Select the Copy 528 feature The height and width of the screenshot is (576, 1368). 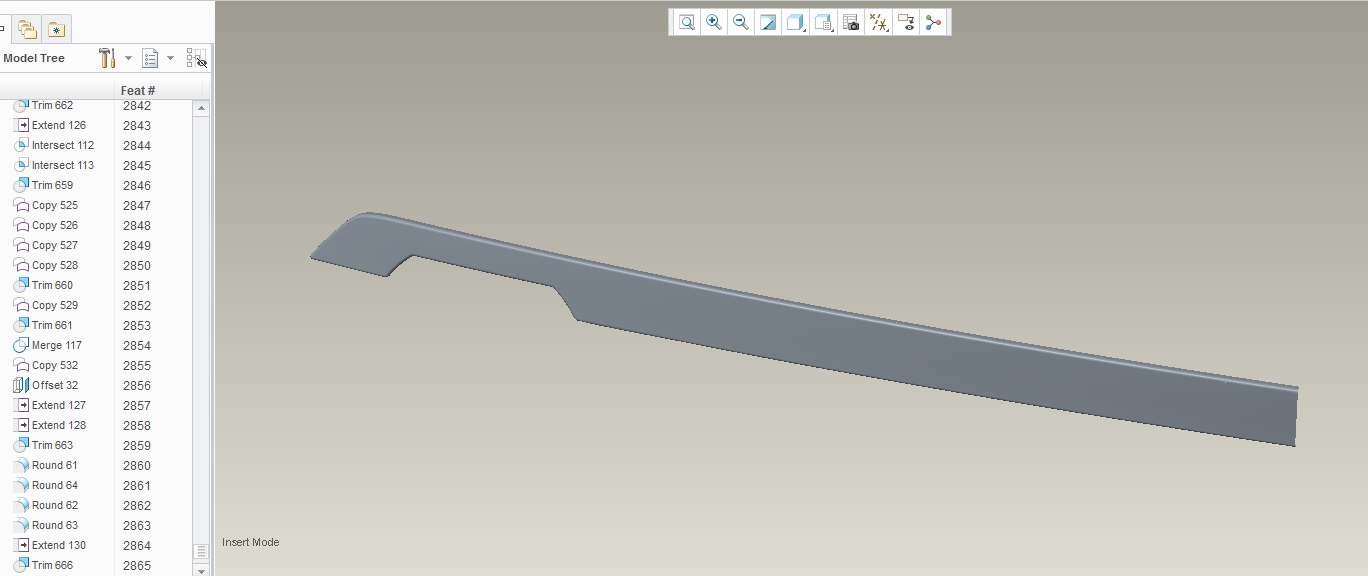pyautogui.click(x=46, y=265)
